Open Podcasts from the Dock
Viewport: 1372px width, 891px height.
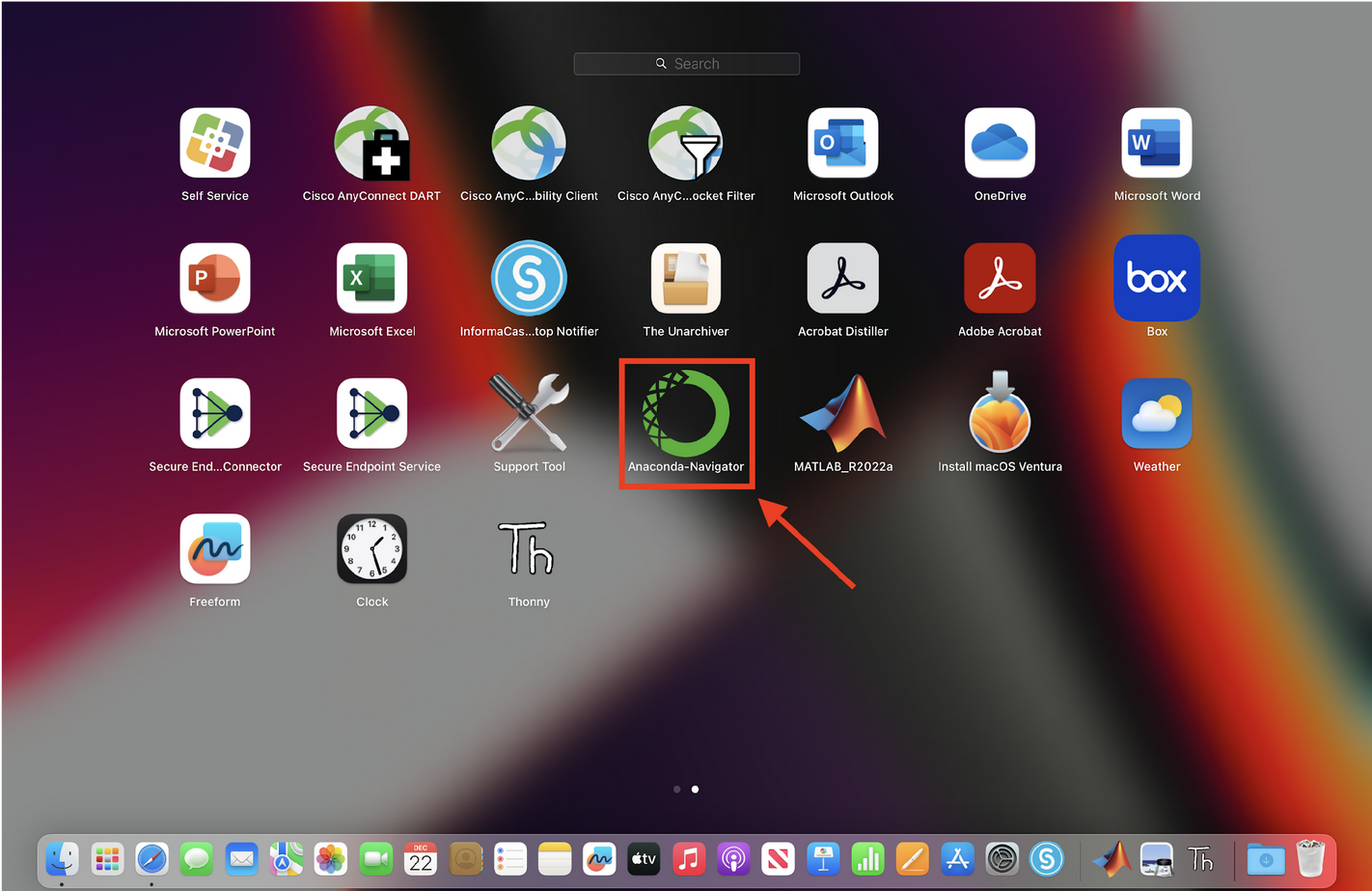pos(733,858)
